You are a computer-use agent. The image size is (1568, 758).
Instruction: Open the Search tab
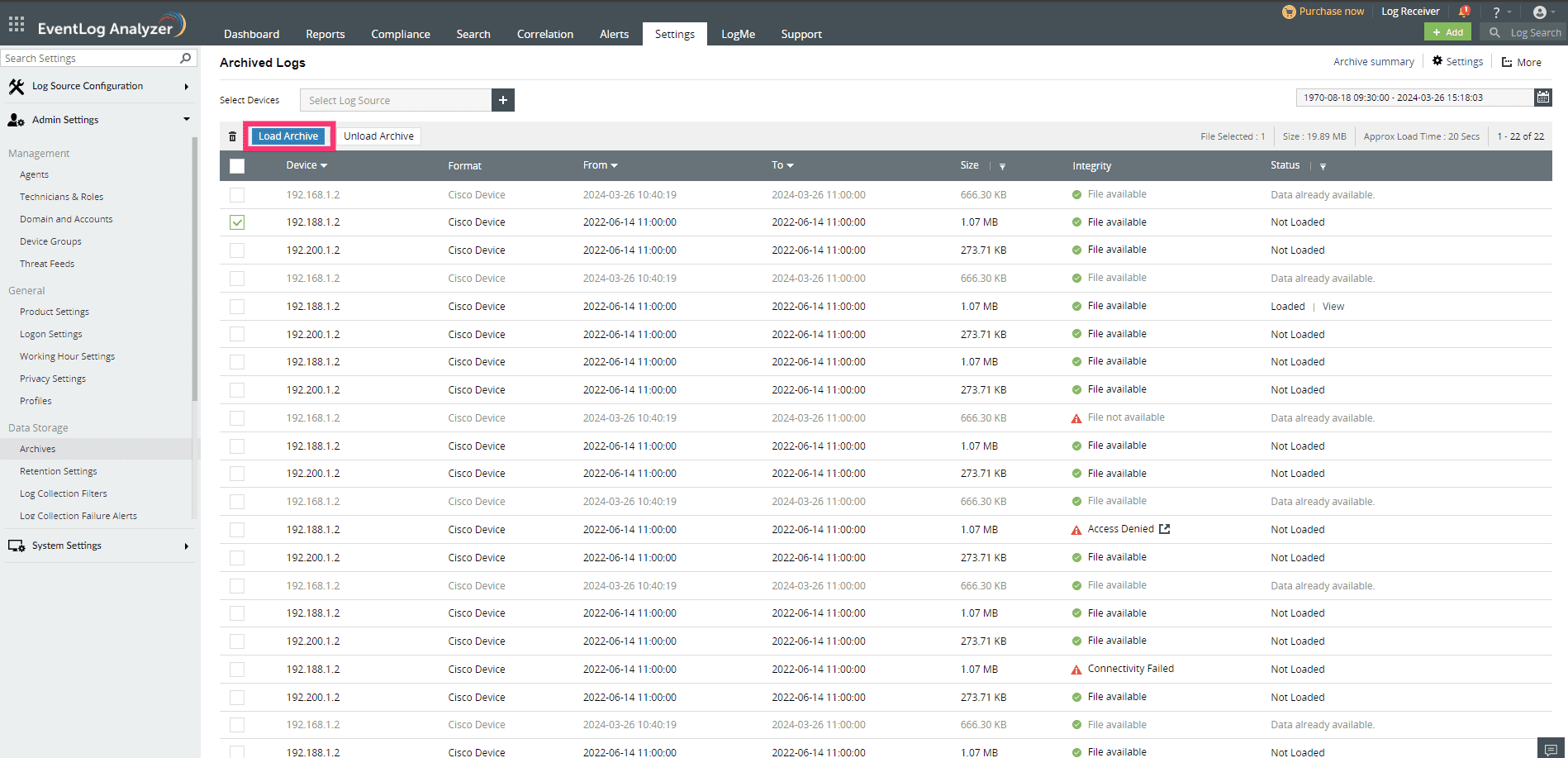pyautogui.click(x=473, y=34)
